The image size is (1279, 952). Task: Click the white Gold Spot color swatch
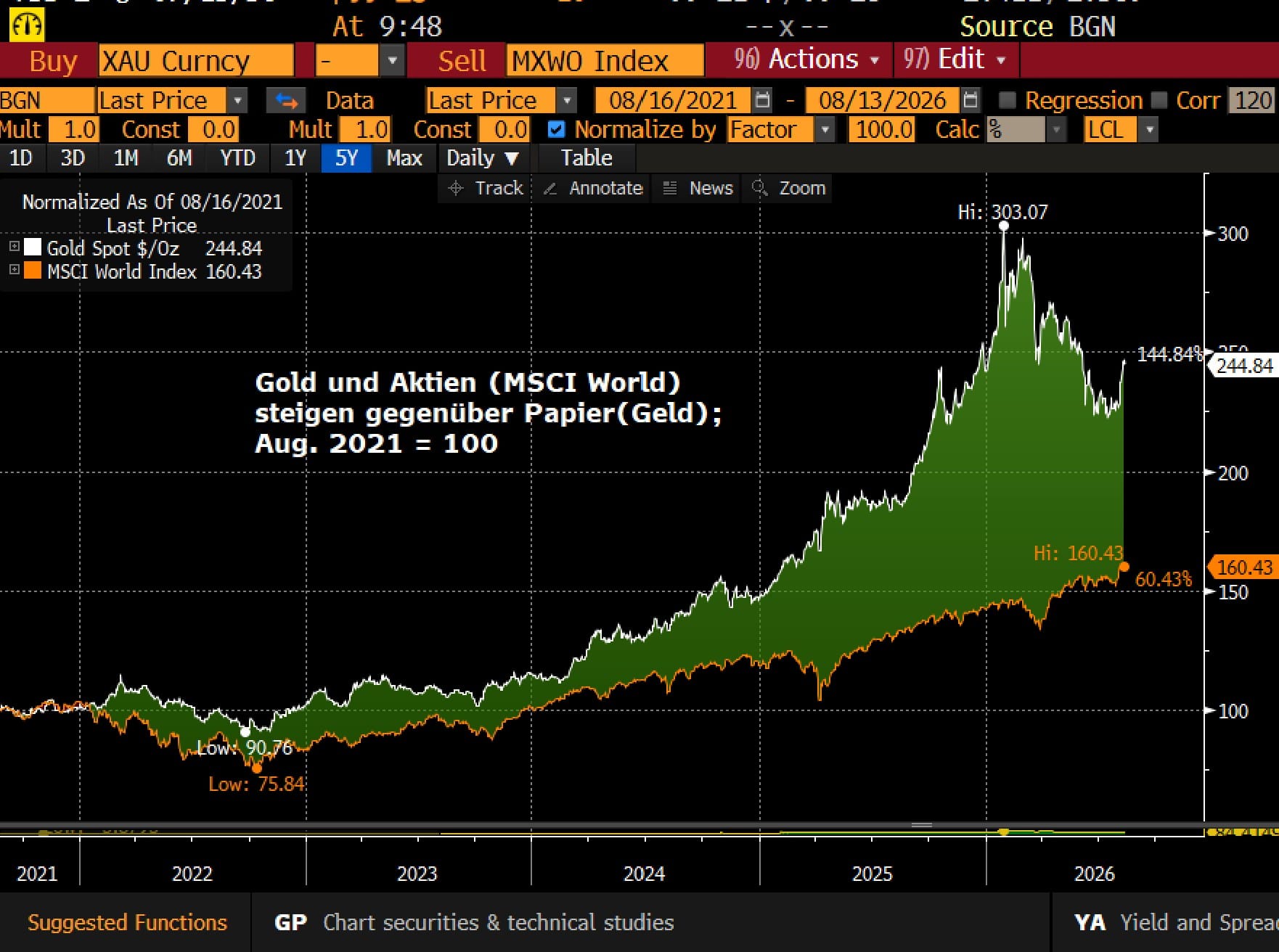[33, 247]
